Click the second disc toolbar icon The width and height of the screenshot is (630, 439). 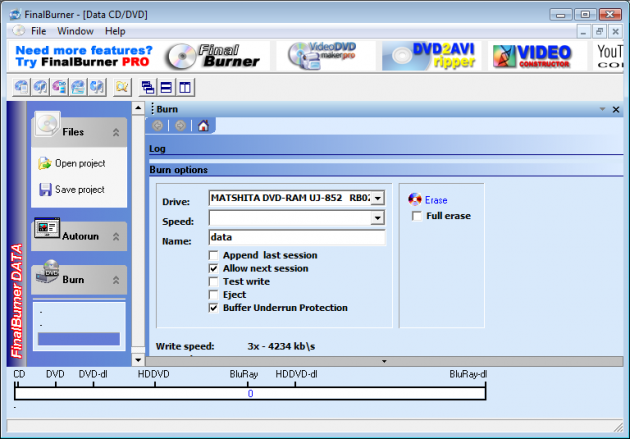[40, 87]
